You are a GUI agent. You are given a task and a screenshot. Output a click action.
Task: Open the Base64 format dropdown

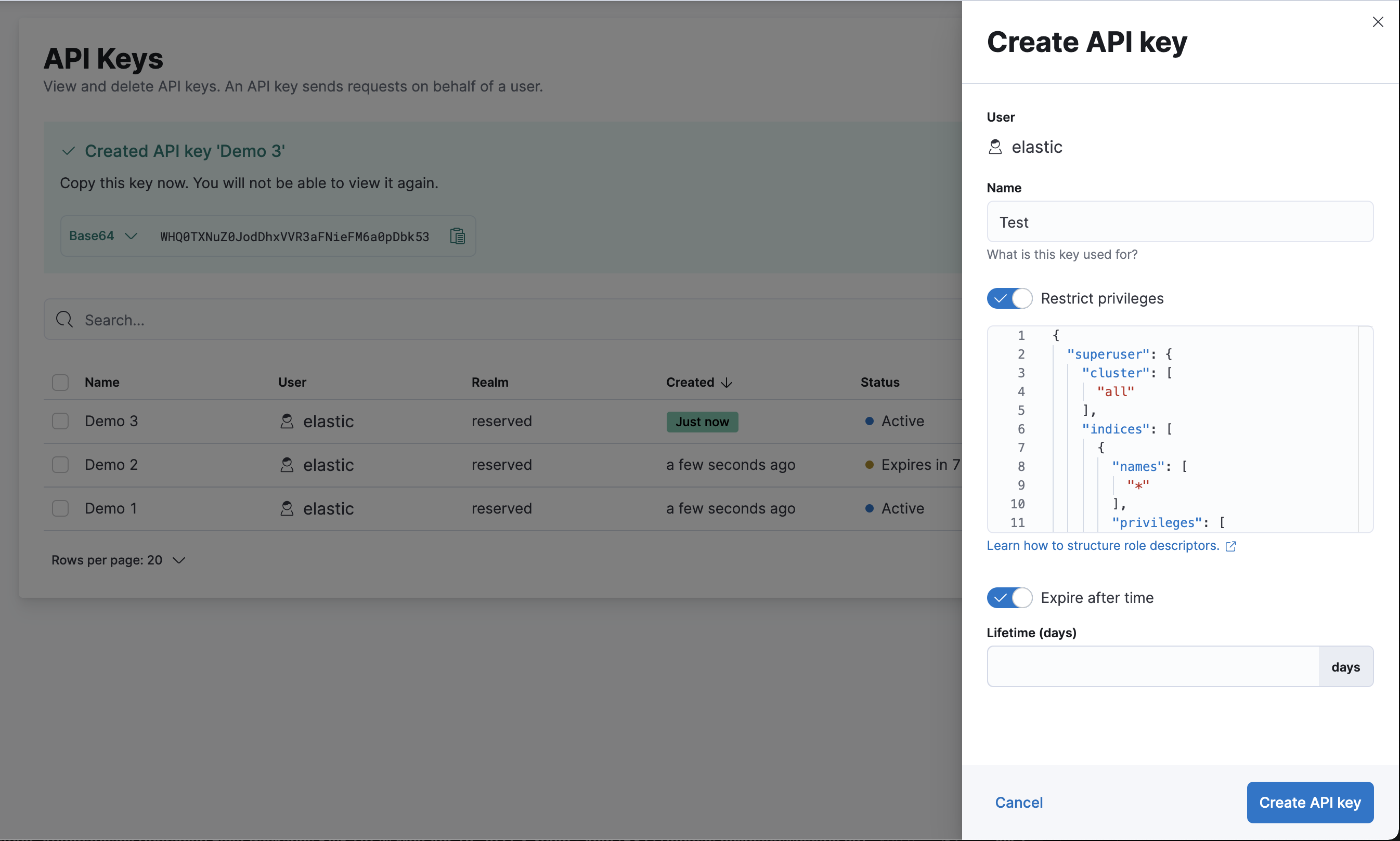(102, 235)
